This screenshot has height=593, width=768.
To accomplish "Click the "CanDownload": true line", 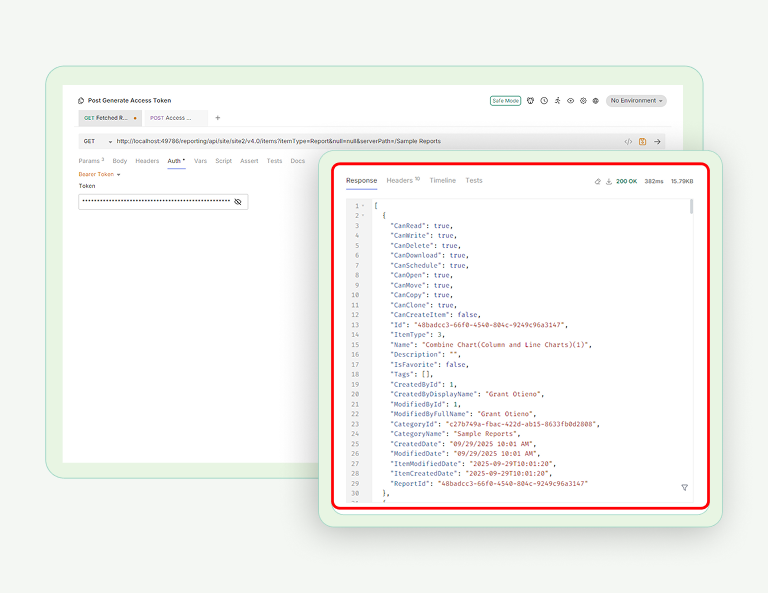I will tap(430, 256).
